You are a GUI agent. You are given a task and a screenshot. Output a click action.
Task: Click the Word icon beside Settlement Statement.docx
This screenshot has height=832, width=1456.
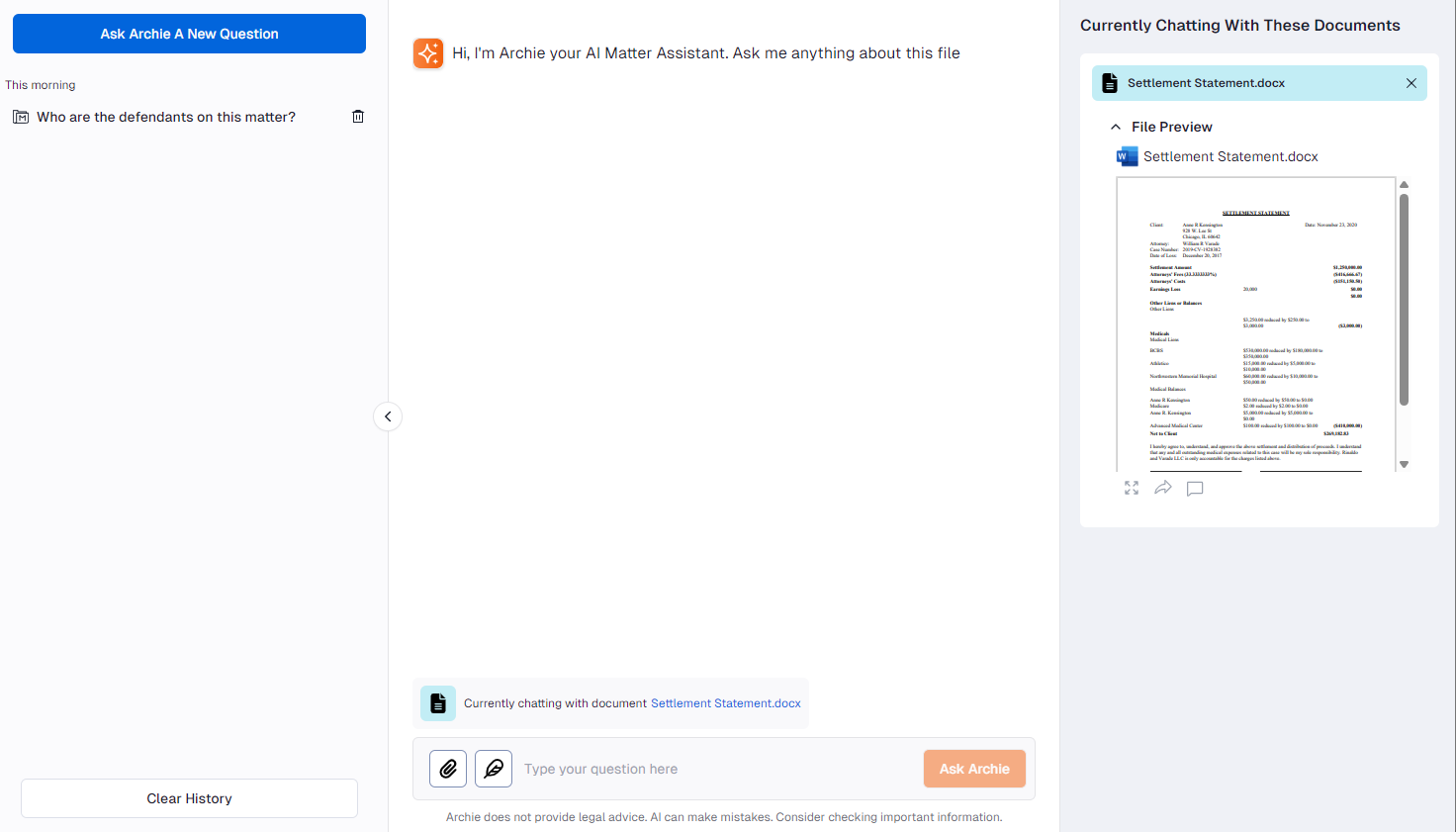(1127, 156)
